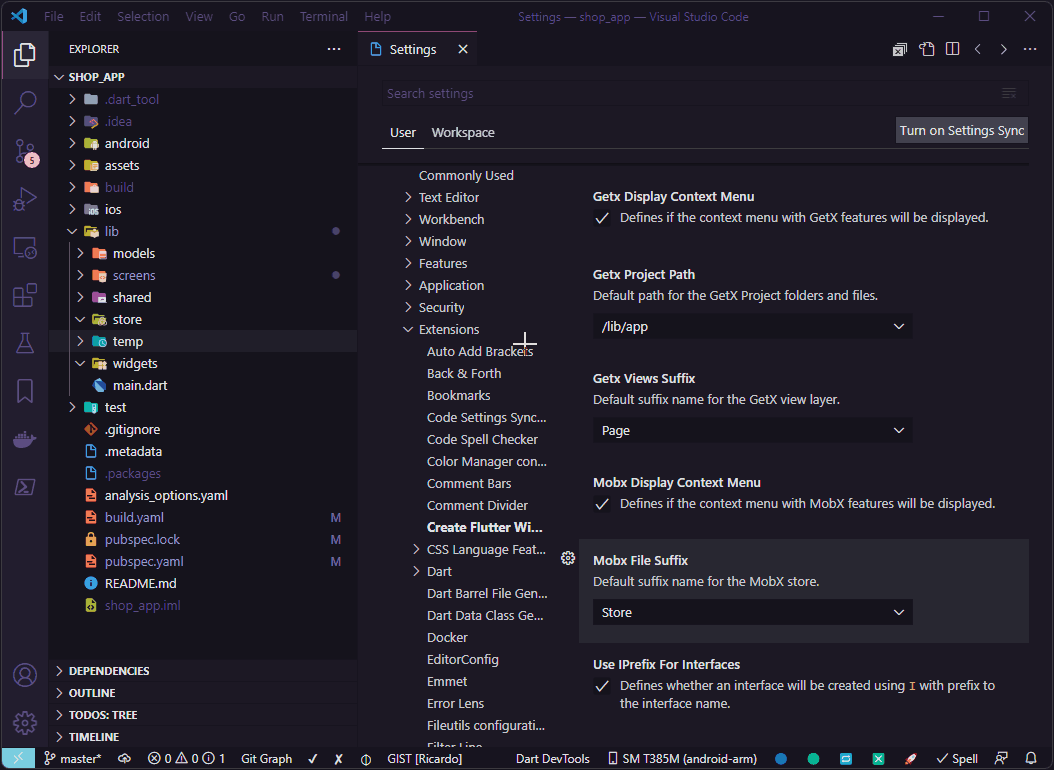Open the Run and Debug view
This screenshot has width=1054, height=770.
pyautogui.click(x=25, y=200)
